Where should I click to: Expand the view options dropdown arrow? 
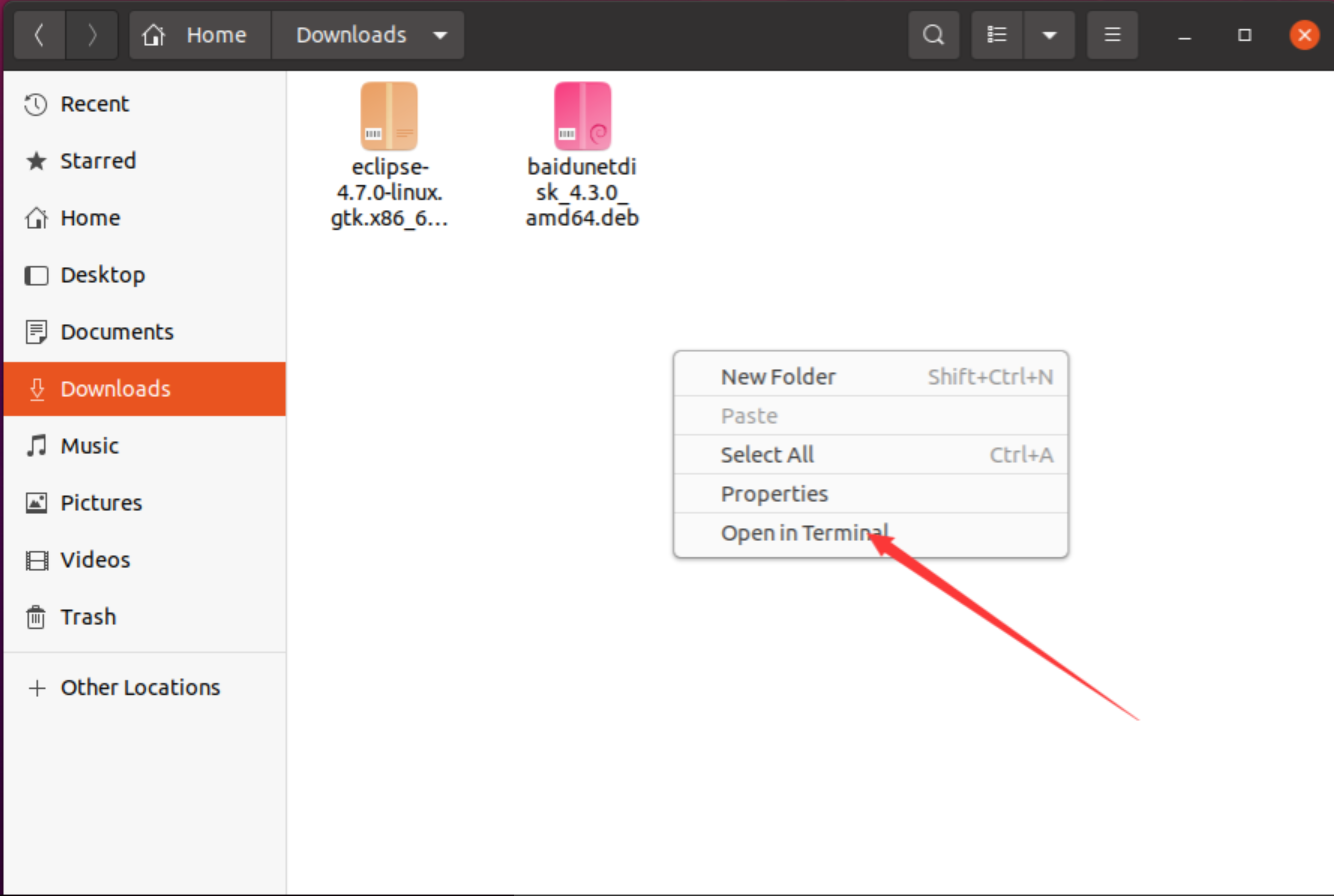pos(1049,35)
